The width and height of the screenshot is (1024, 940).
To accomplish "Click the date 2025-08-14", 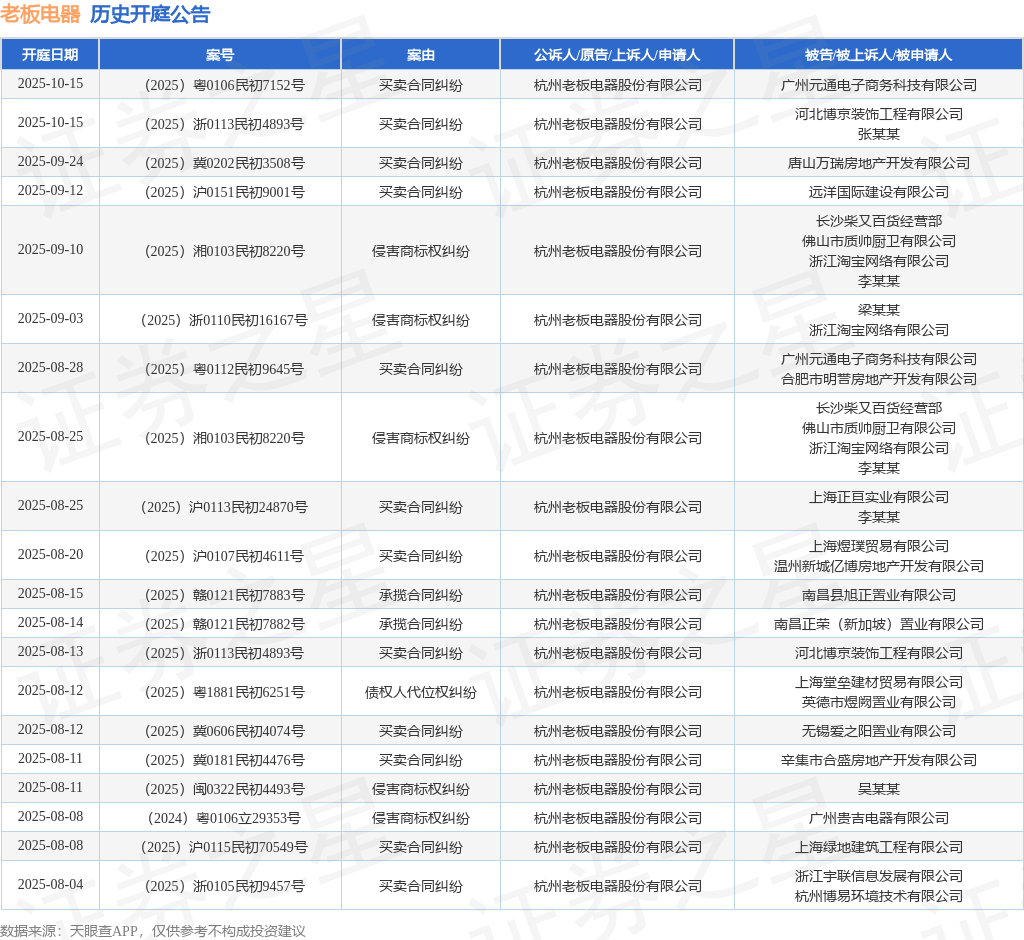I will [x=50, y=622].
